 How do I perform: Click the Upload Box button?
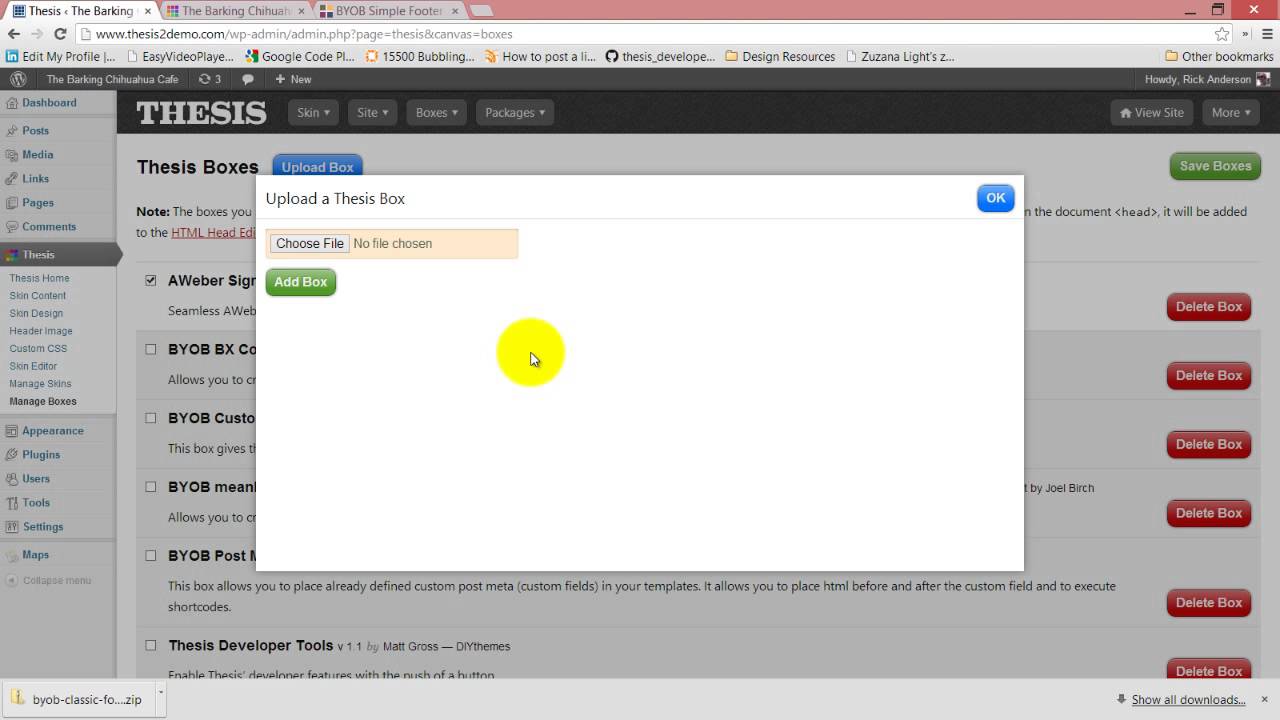click(x=317, y=167)
